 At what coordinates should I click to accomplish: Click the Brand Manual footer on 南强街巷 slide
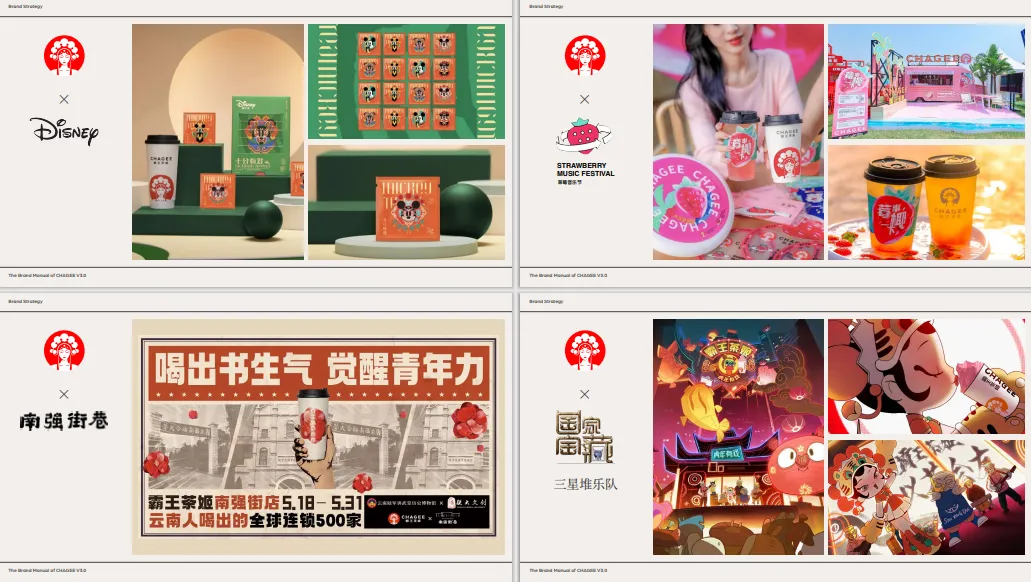point(47,570)
